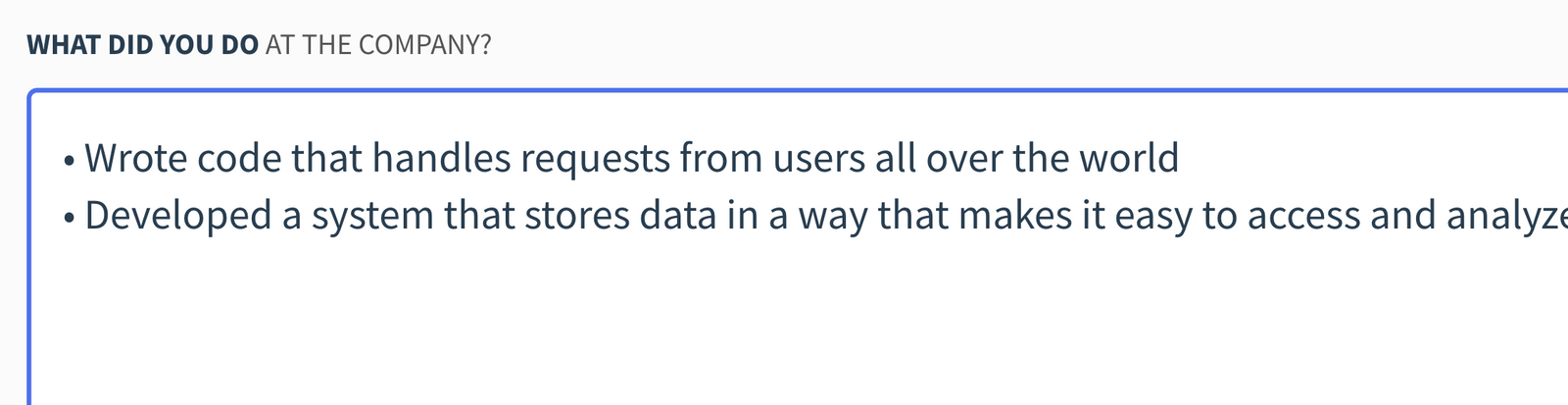Click the 'What did you do' label
Image resolution: width=1568 pixels, height=405 pixels.
(x=143, y=45)
